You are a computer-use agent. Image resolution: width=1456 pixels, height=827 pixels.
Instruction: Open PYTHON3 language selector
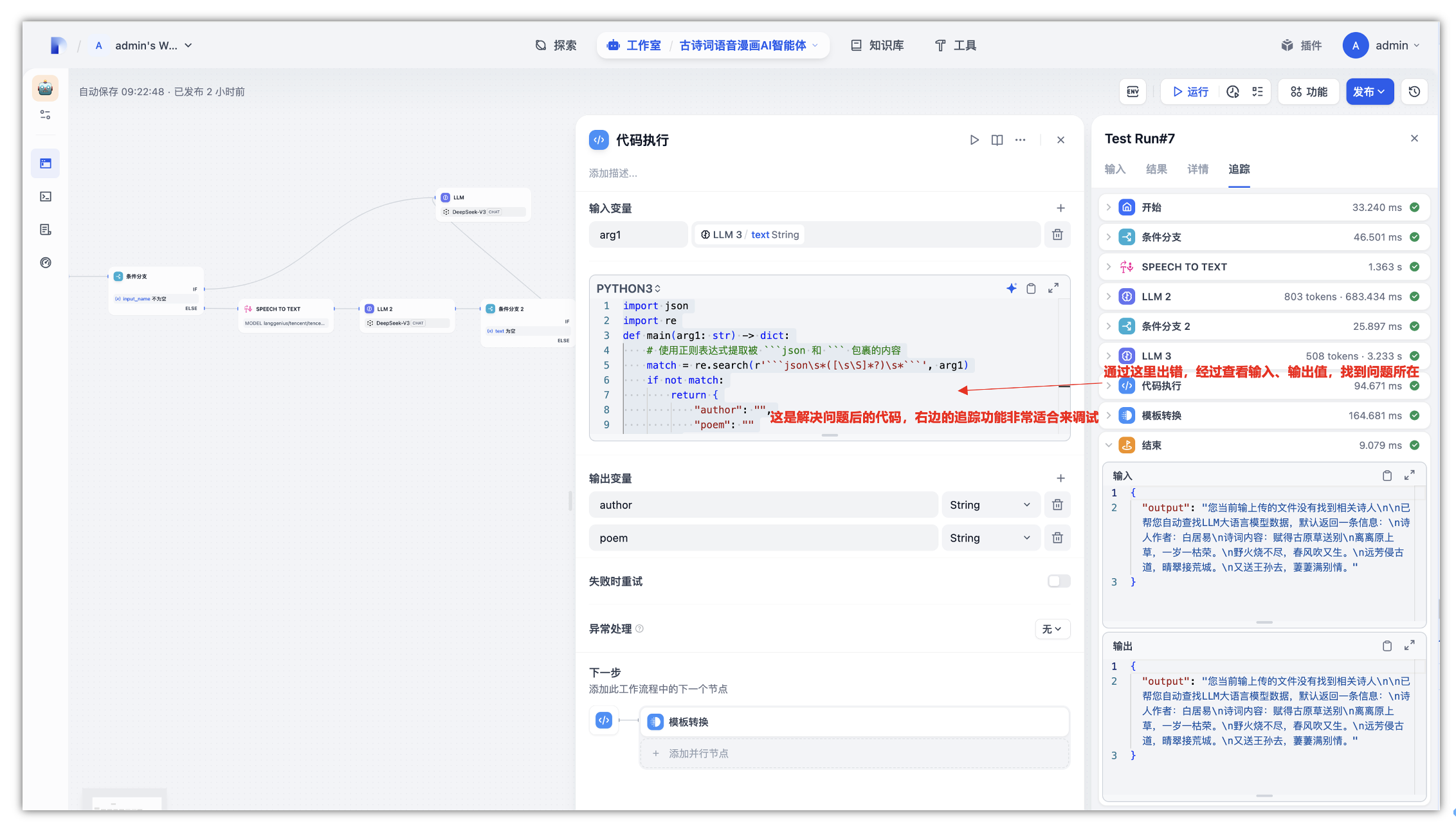click(628, 289)
